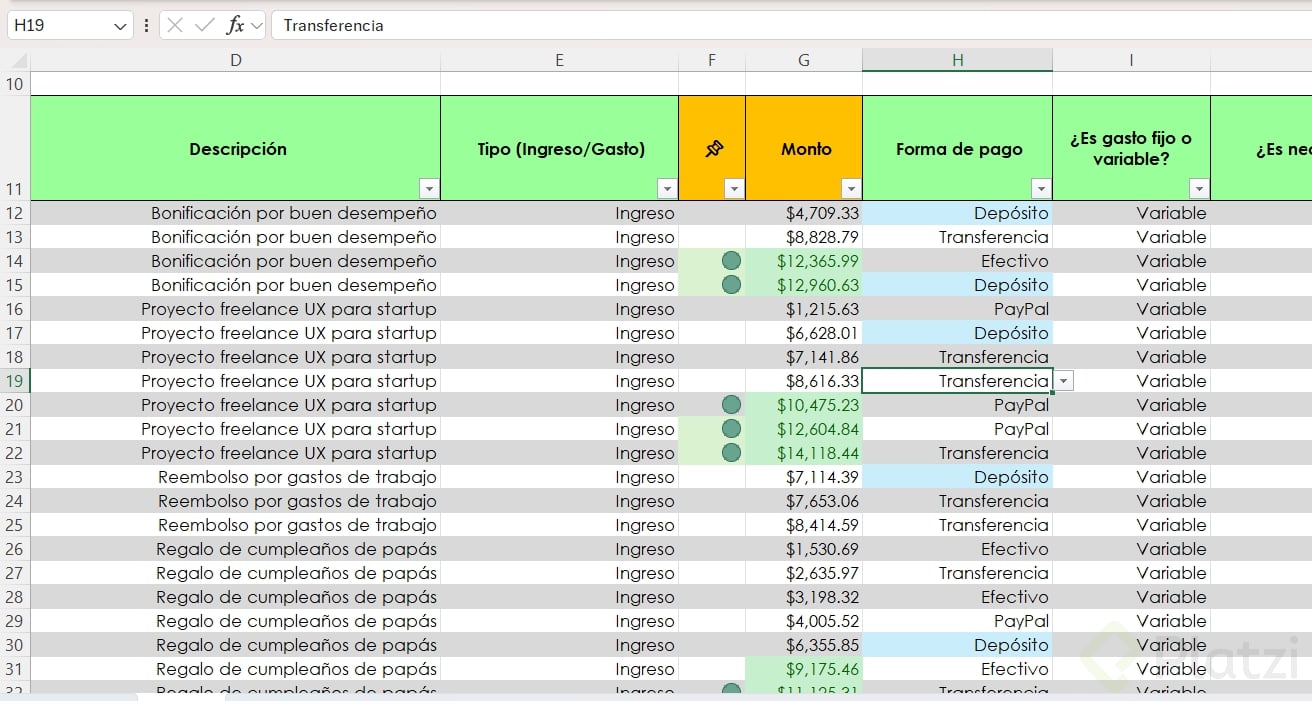1312x701 pixels.
Task: Click the green circle icon in row 14
Action: coord(731,261)
